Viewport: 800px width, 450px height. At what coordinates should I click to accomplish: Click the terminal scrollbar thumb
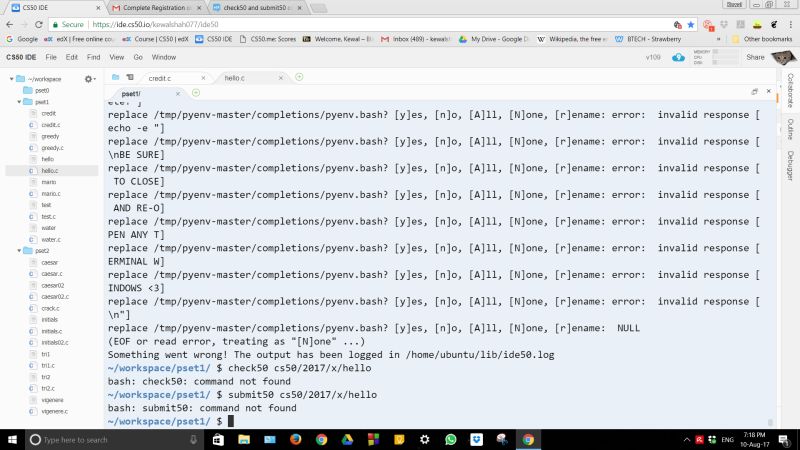(x=770, y=422)
